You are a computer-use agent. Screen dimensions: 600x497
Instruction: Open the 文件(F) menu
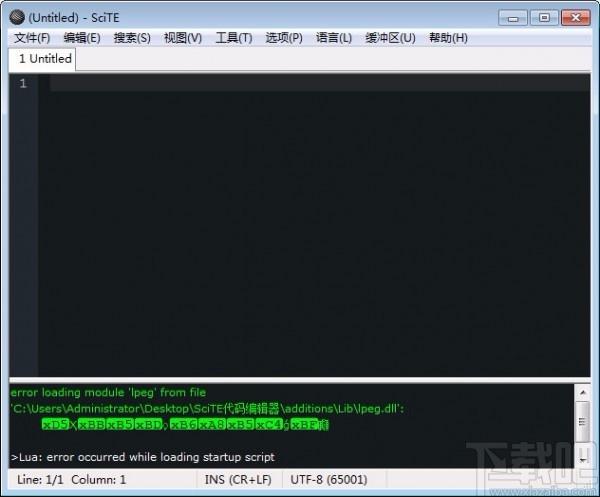[32, 38]
